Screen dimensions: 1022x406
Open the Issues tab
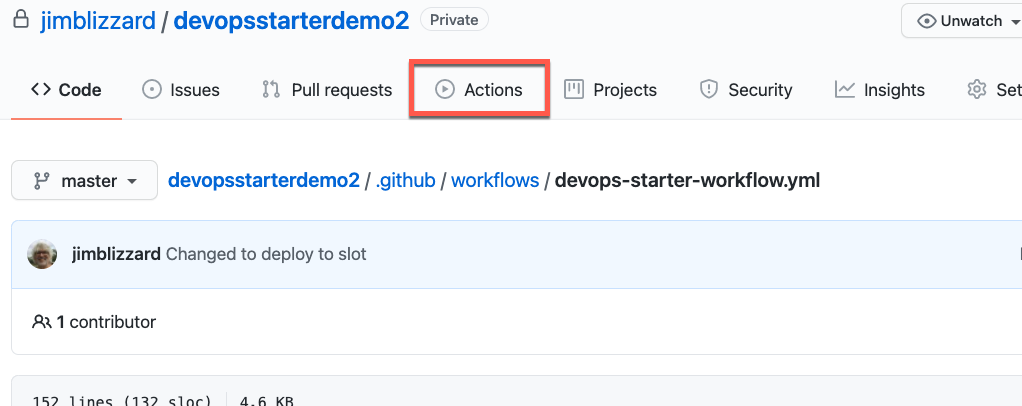click(181, 89)
